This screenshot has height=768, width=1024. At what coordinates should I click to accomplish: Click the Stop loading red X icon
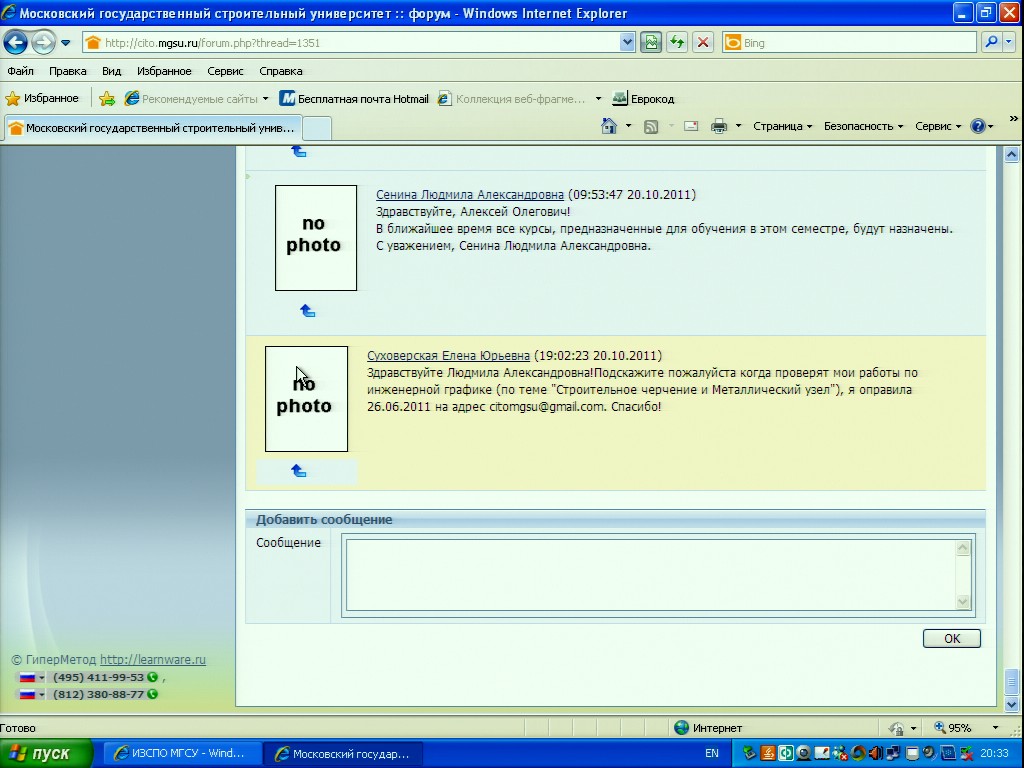pyautogui.click(x=703, y=43)
